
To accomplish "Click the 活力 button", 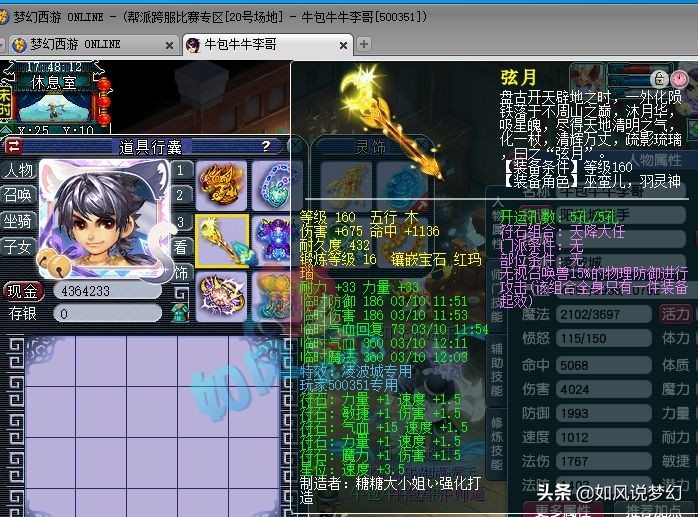I will [x=675, y=314].
